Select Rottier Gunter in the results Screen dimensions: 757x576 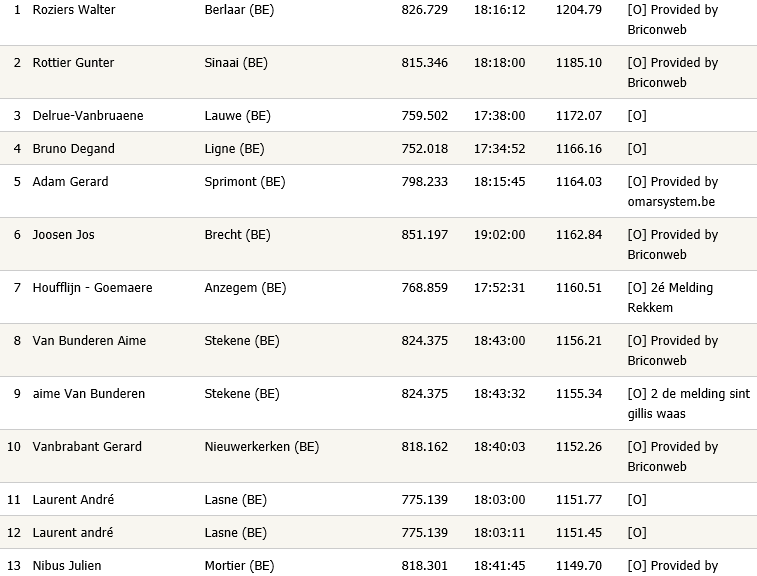pos(74,63)
